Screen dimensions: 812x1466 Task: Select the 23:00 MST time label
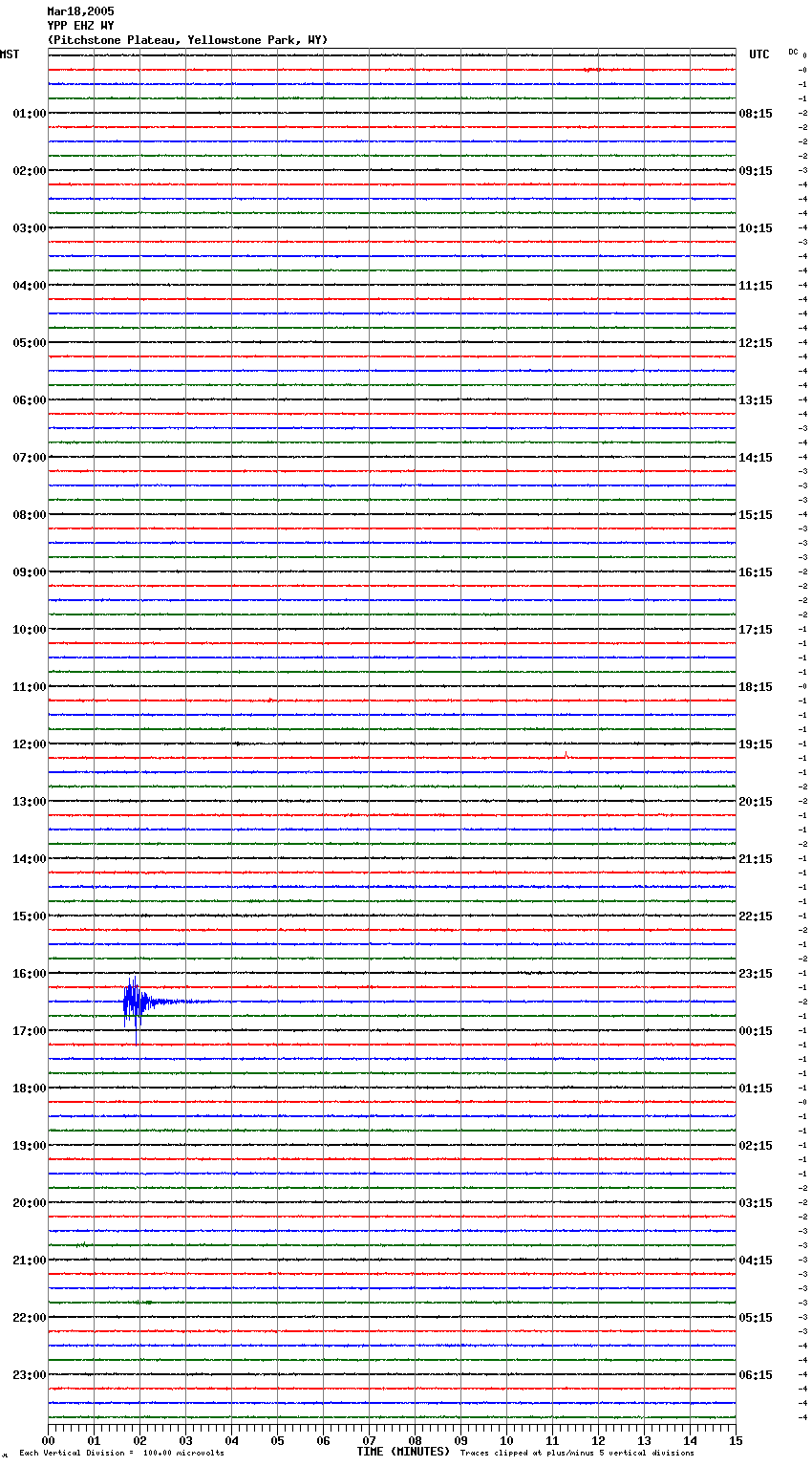[x=30, y=1375]
